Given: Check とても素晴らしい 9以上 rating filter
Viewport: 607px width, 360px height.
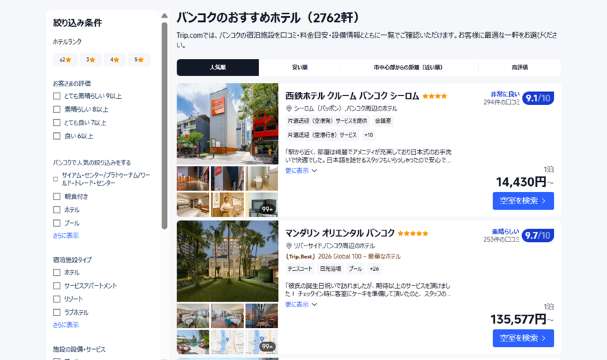Looking at the screenshot, I should pyautogui.click(x=57, y=96).
